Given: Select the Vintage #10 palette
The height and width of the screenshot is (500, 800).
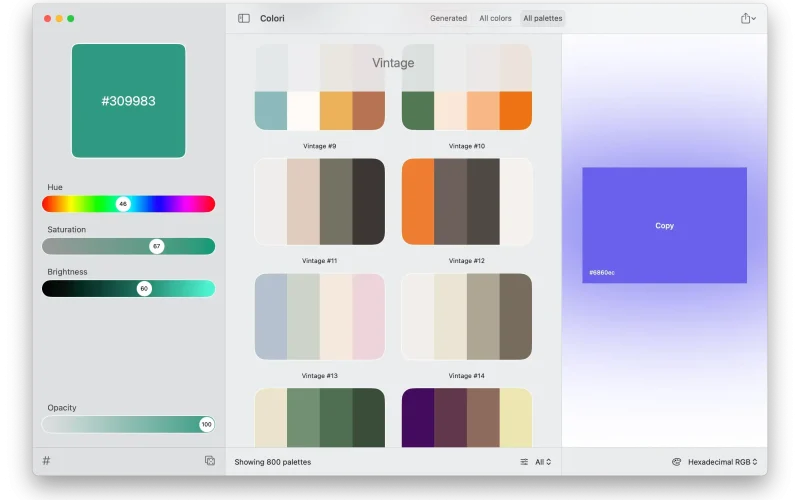Looking at the screenshot, I should point(467,87).
